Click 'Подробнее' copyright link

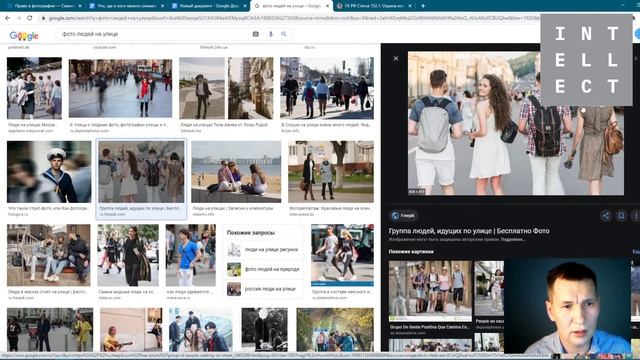513,240
